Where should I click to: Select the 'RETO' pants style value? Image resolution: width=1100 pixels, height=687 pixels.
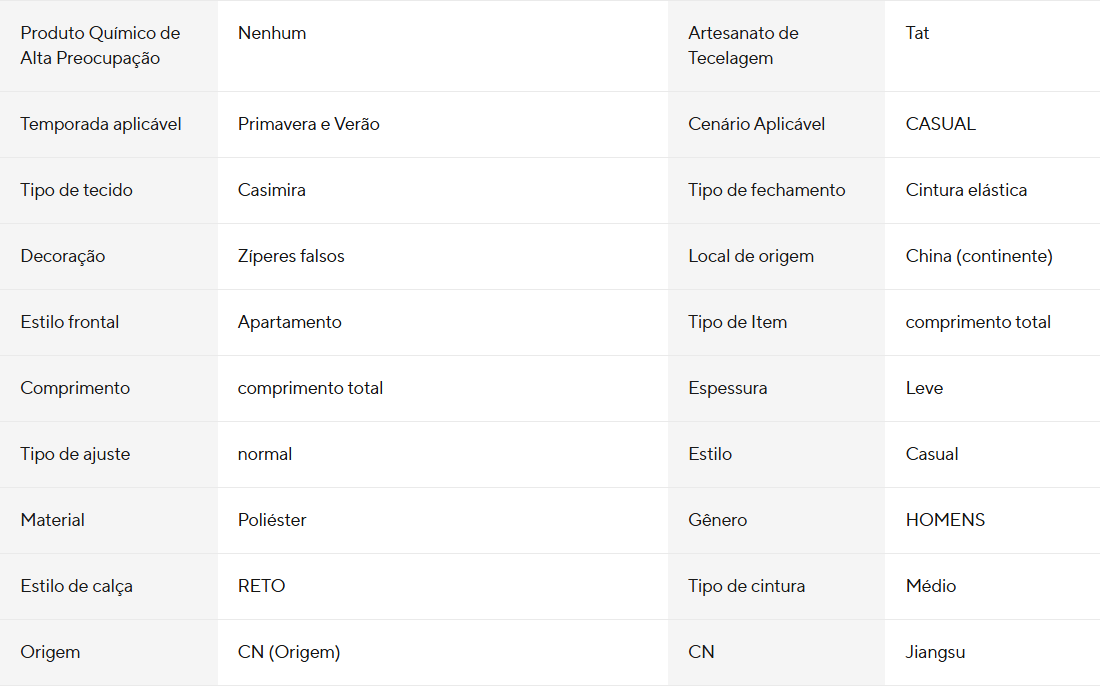tap(261, 586)
